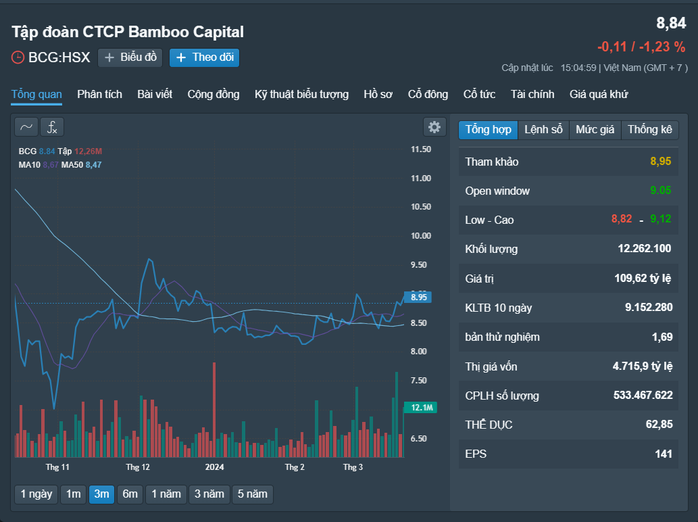Click the EPS value 141

pyautogui.click(x=663, y=454)
